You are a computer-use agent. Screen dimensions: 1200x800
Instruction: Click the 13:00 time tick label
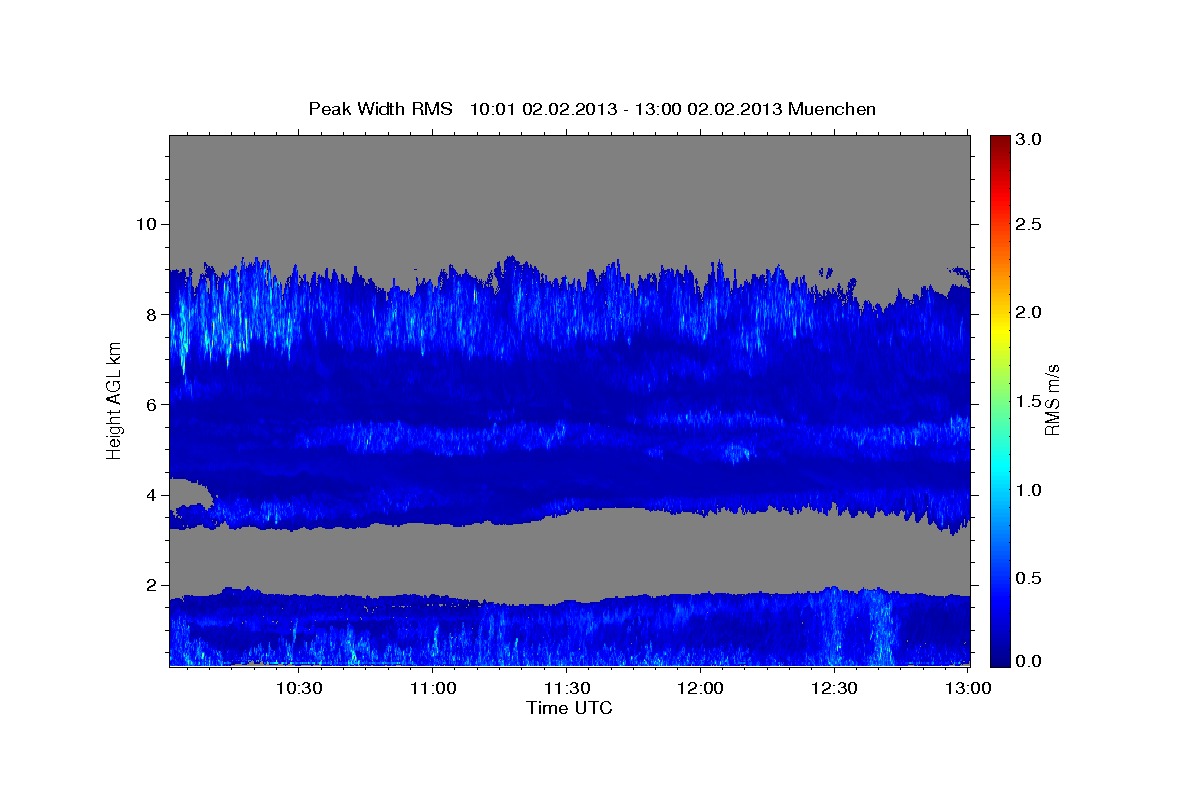tap(968, 689)
